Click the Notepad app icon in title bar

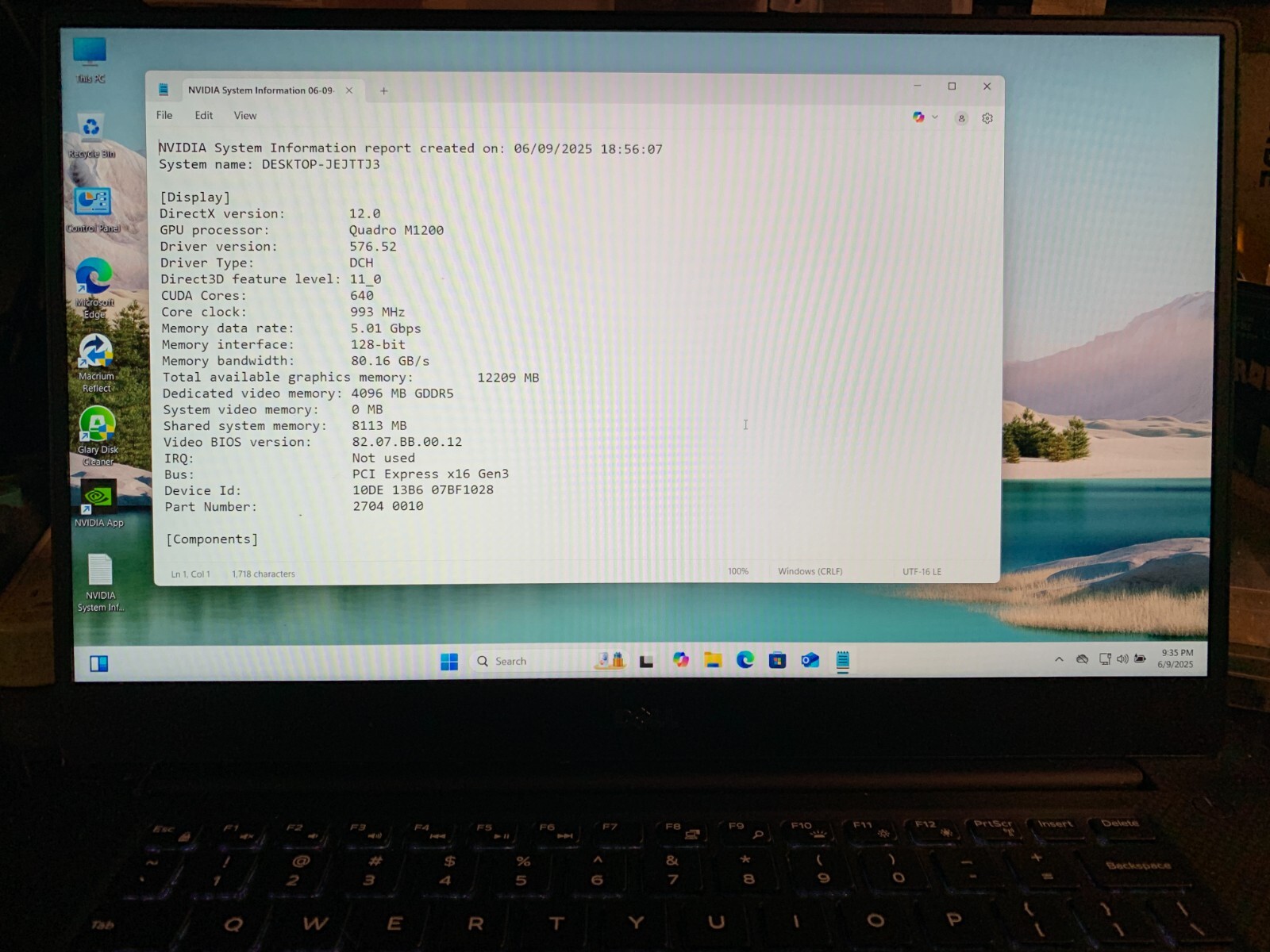pyautogui.click(x=164, y=90)
